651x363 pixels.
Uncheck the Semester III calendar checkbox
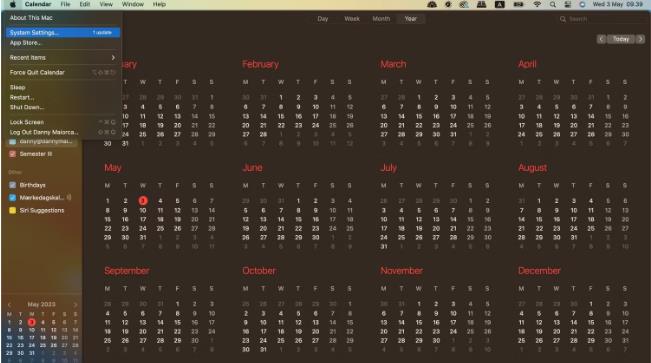12,154
